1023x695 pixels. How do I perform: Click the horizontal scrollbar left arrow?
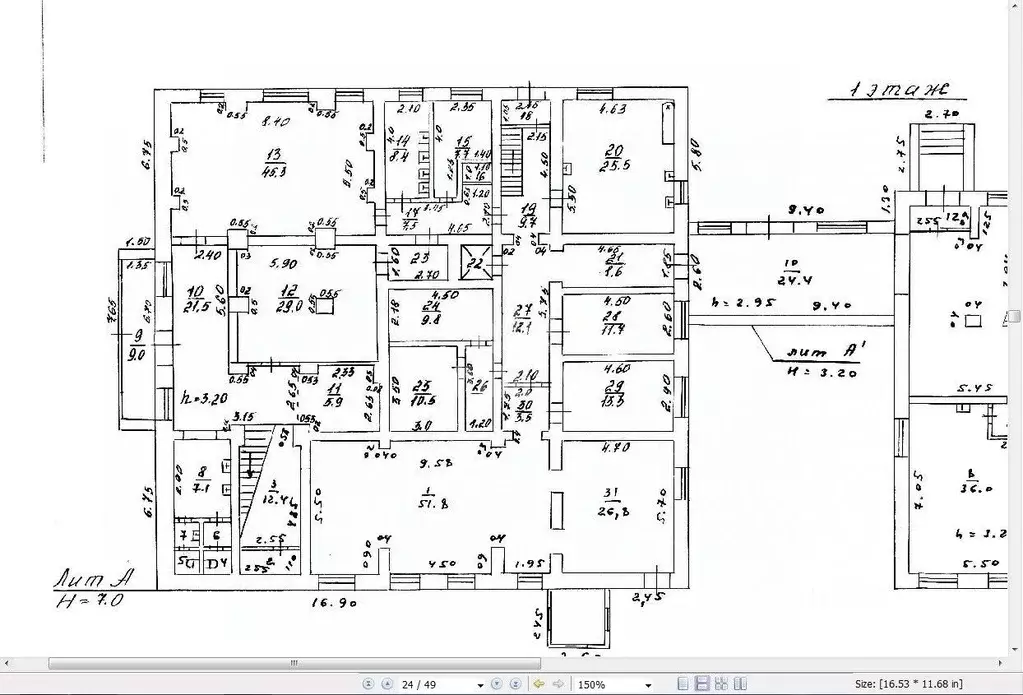tap(6, 664)
